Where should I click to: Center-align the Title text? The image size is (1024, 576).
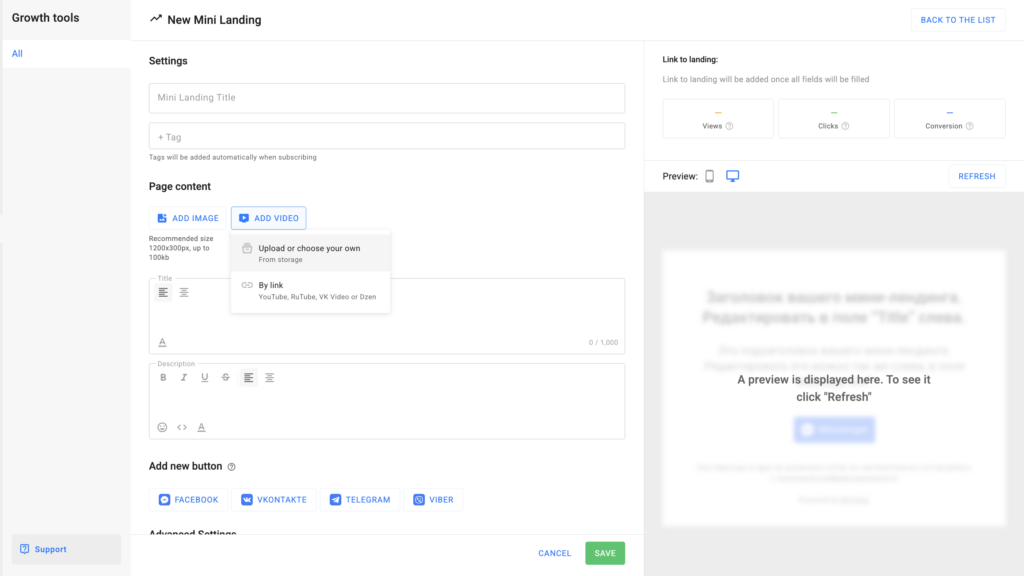pyautogui.click(x=184, y=292)
